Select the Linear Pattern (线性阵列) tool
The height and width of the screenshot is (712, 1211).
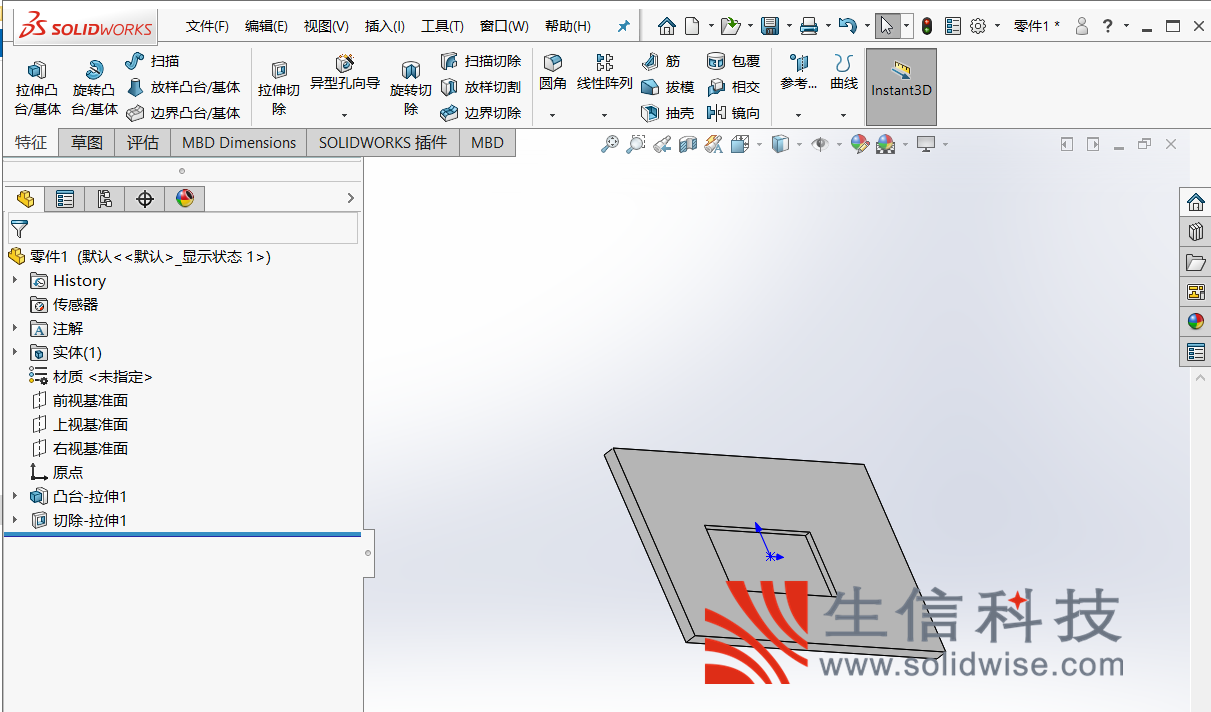coord(605,73)
